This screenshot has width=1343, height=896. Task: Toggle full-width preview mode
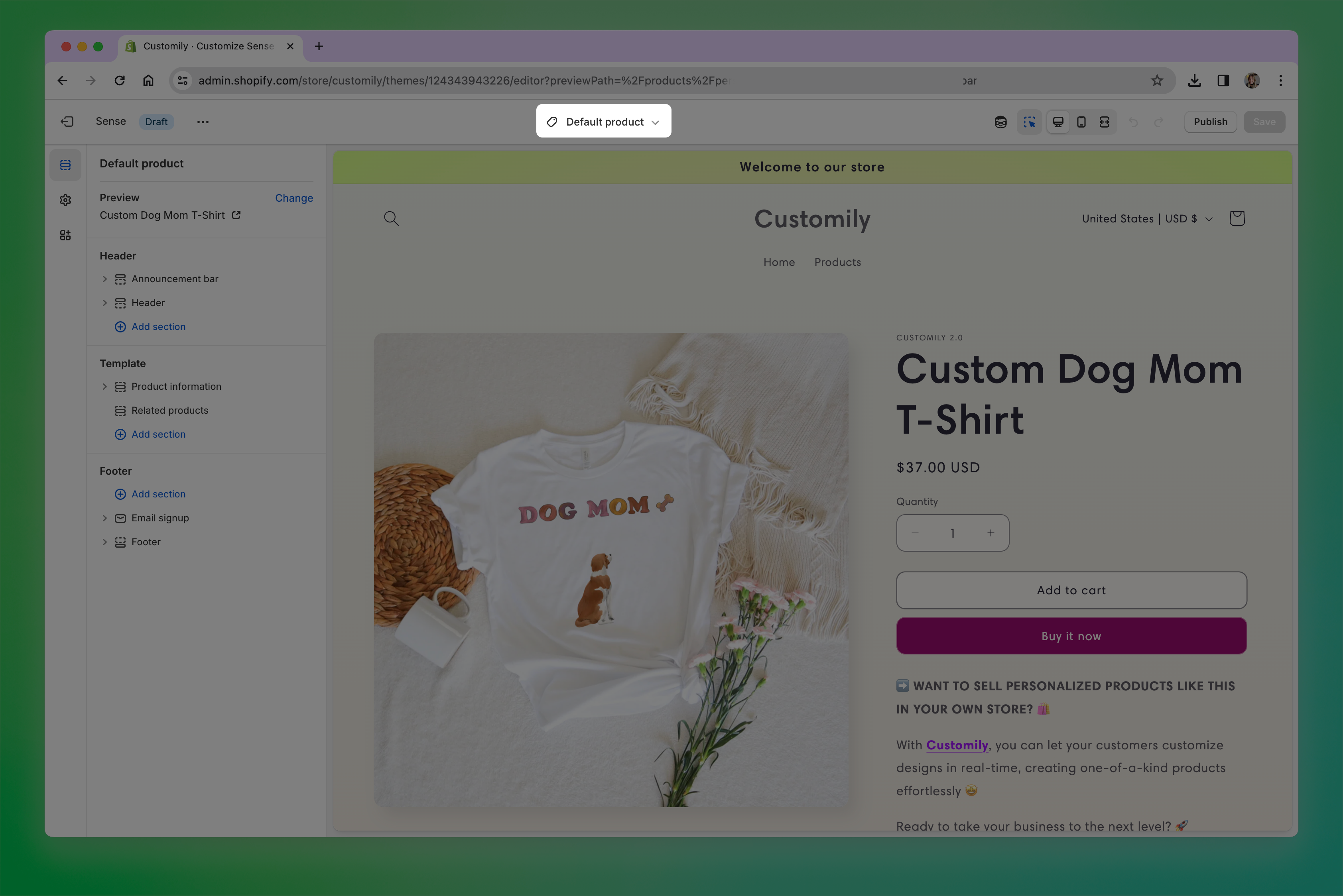(1104, 121)
